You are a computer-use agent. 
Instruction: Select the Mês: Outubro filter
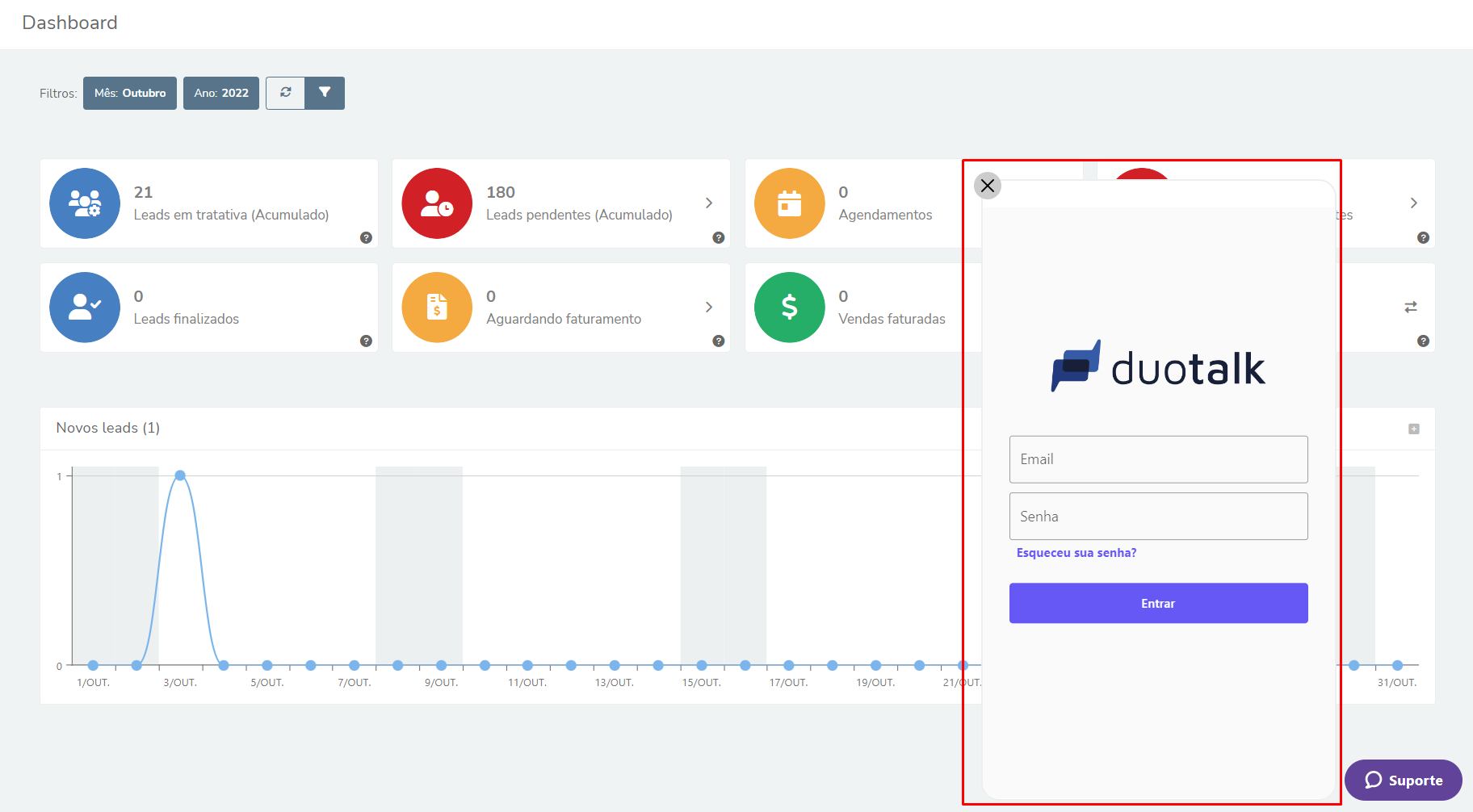pyautogui.click(x=130, y=93)
